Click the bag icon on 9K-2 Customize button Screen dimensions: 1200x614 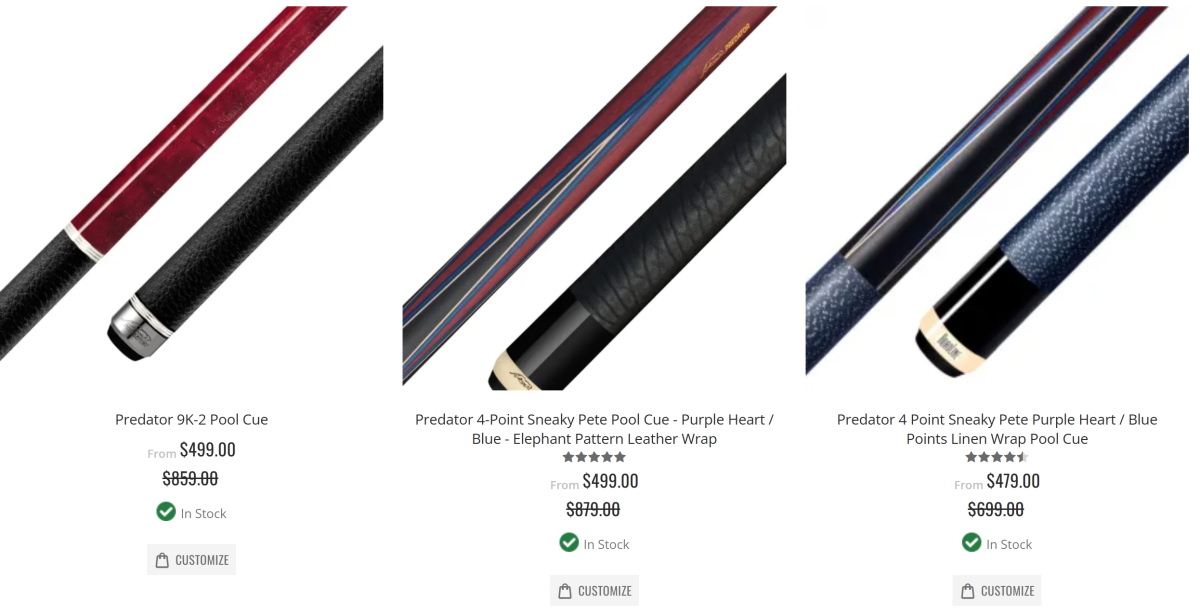point(163,560)
